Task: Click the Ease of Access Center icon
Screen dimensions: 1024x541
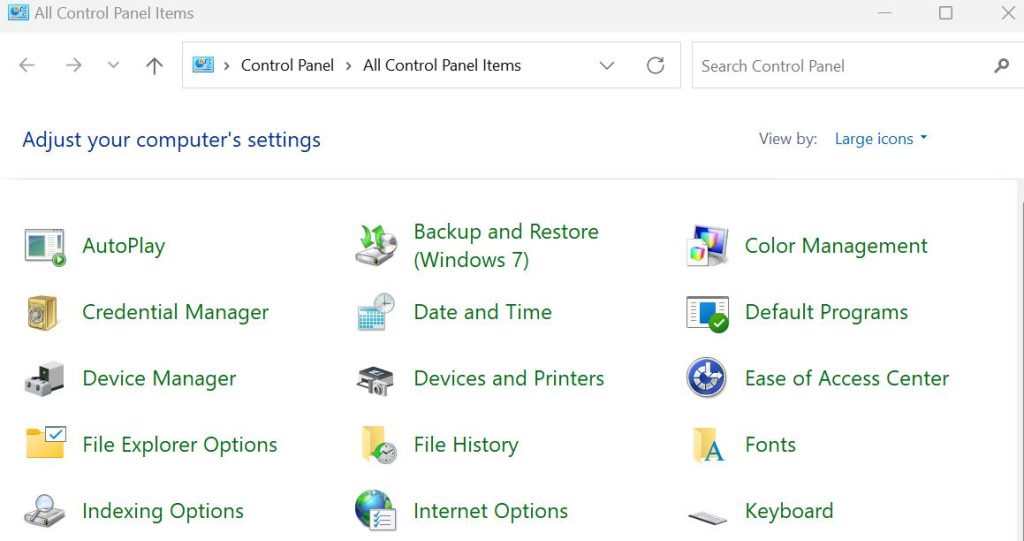Action: coord(707,379)
